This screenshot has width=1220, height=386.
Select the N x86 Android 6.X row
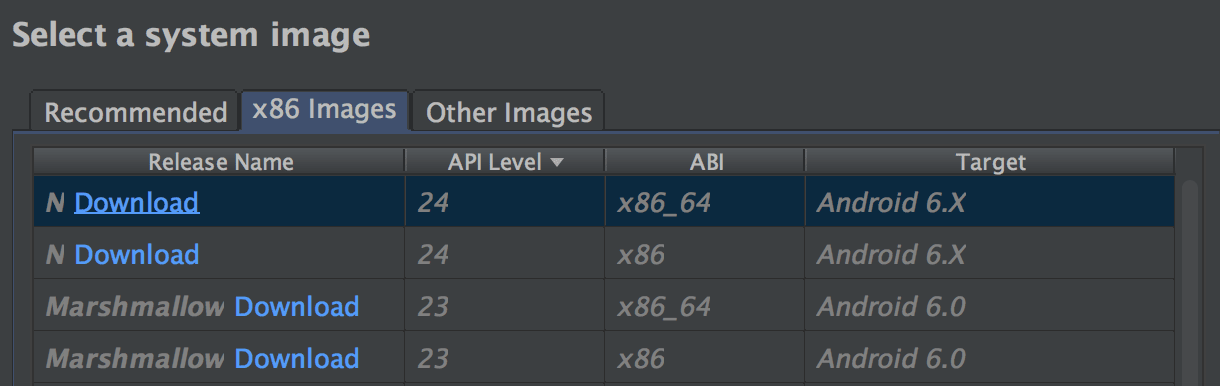coord(604,254)
